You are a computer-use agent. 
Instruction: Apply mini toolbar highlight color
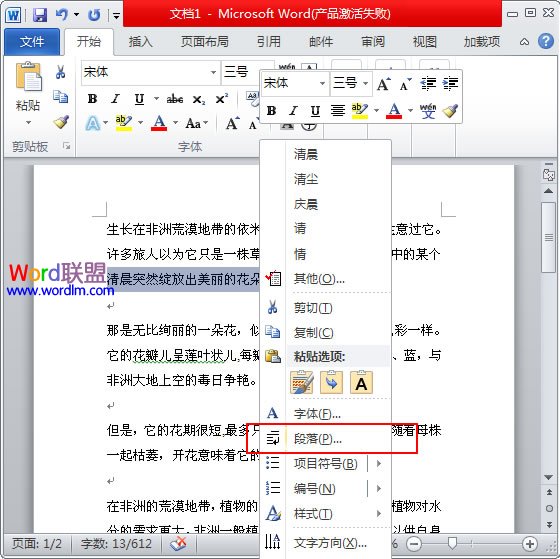tap(360, 111)
